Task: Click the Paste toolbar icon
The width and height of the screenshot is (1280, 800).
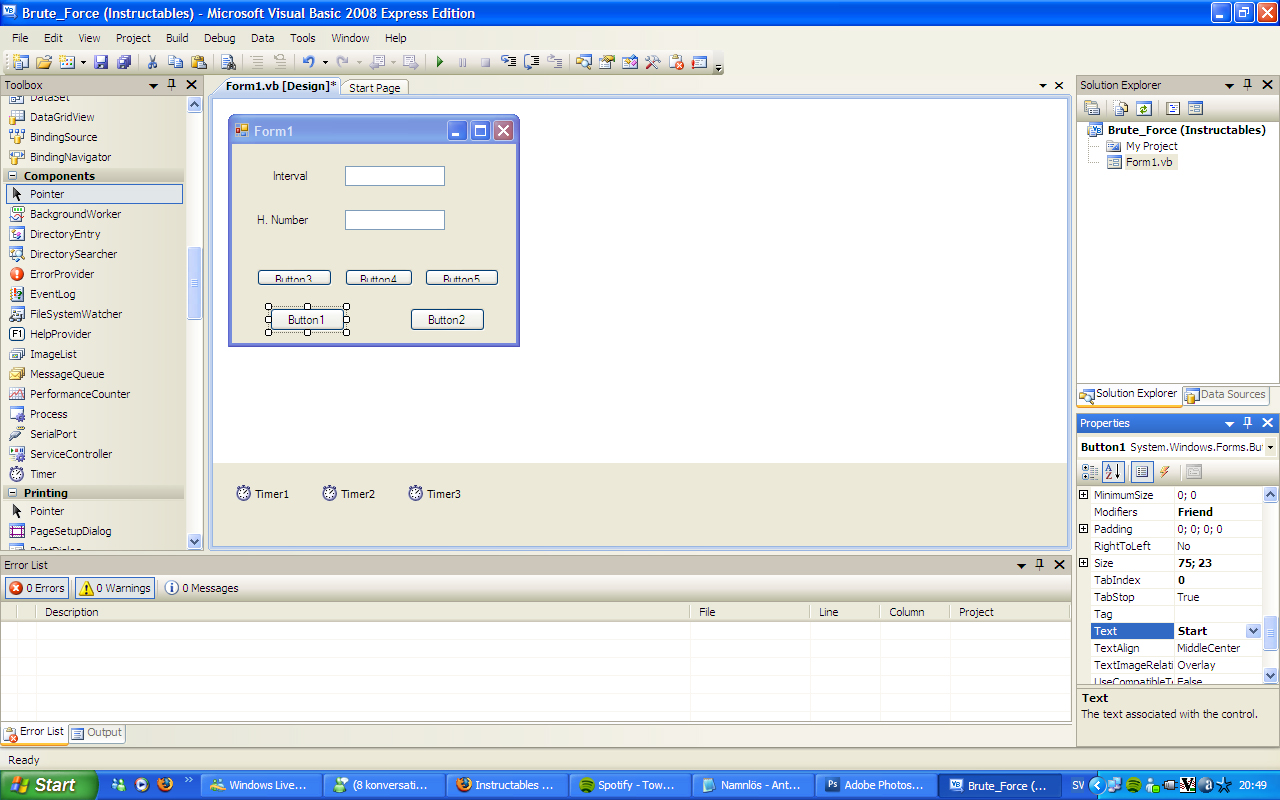Action: (x=198, y=62)
